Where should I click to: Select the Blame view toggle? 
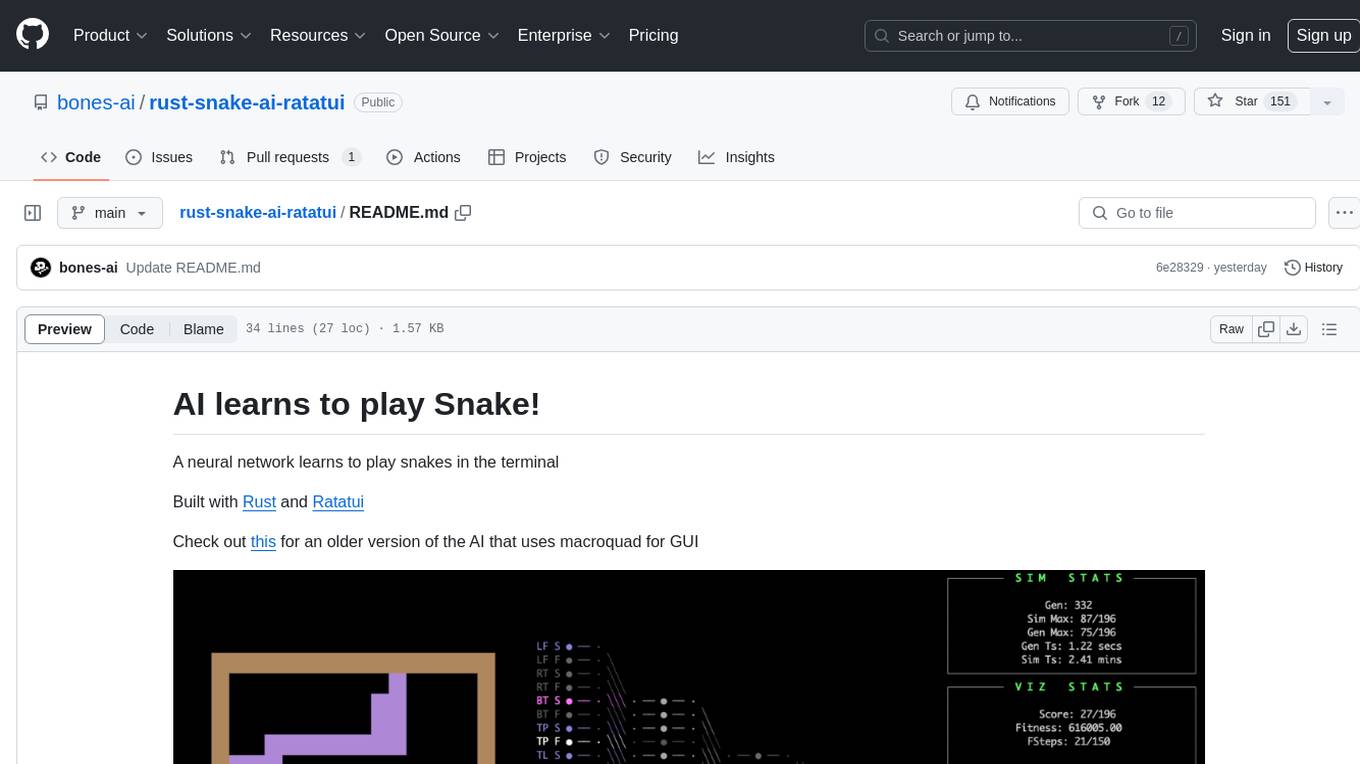[203, 329]
